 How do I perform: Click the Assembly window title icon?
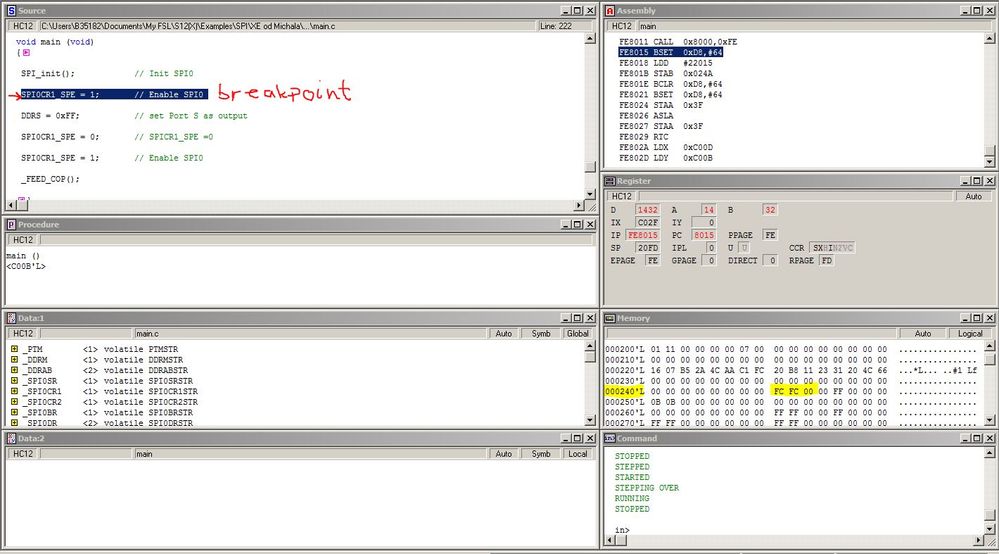[x=610, y=11]
